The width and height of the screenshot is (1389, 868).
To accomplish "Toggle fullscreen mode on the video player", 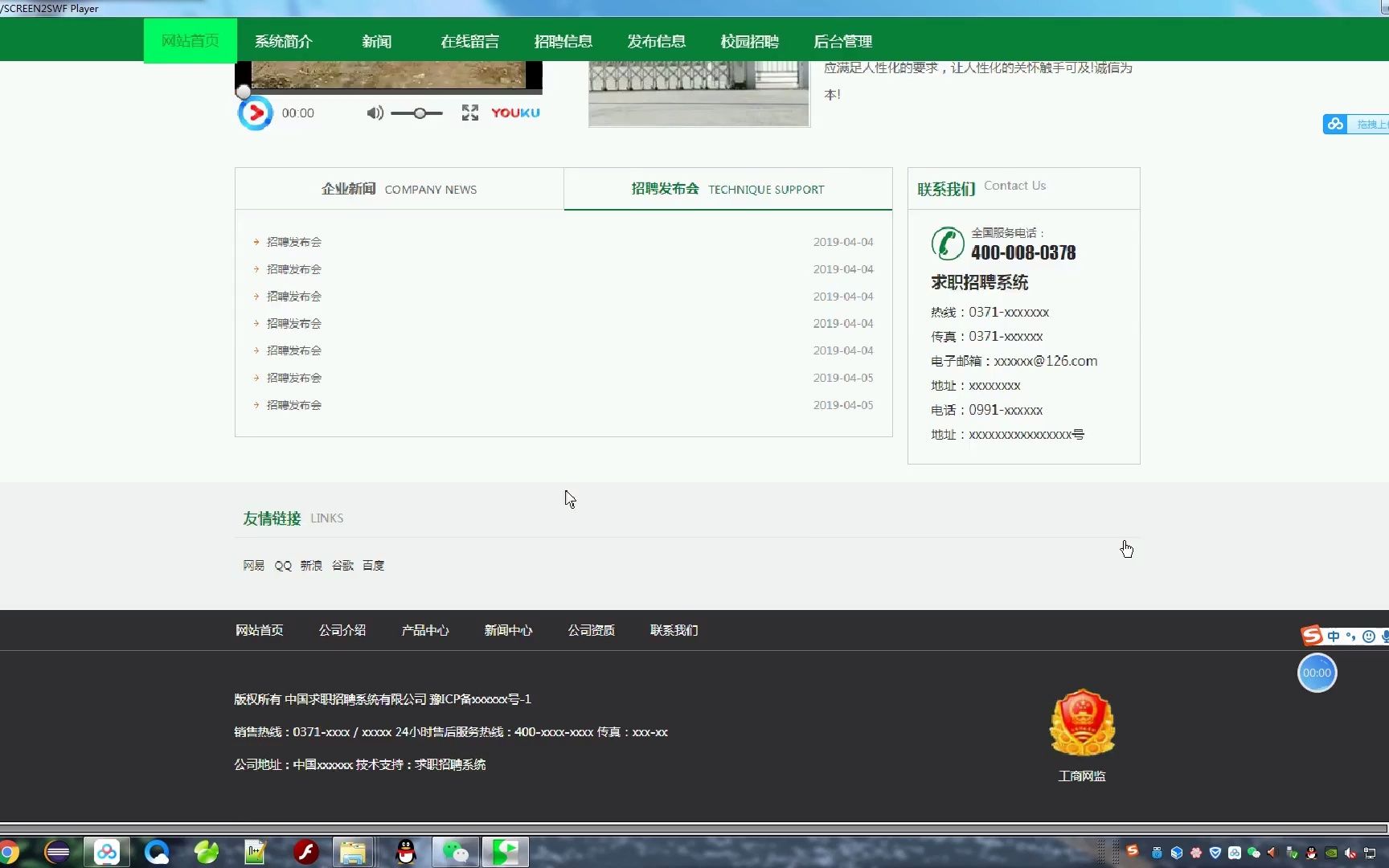I will click(469, 113).
